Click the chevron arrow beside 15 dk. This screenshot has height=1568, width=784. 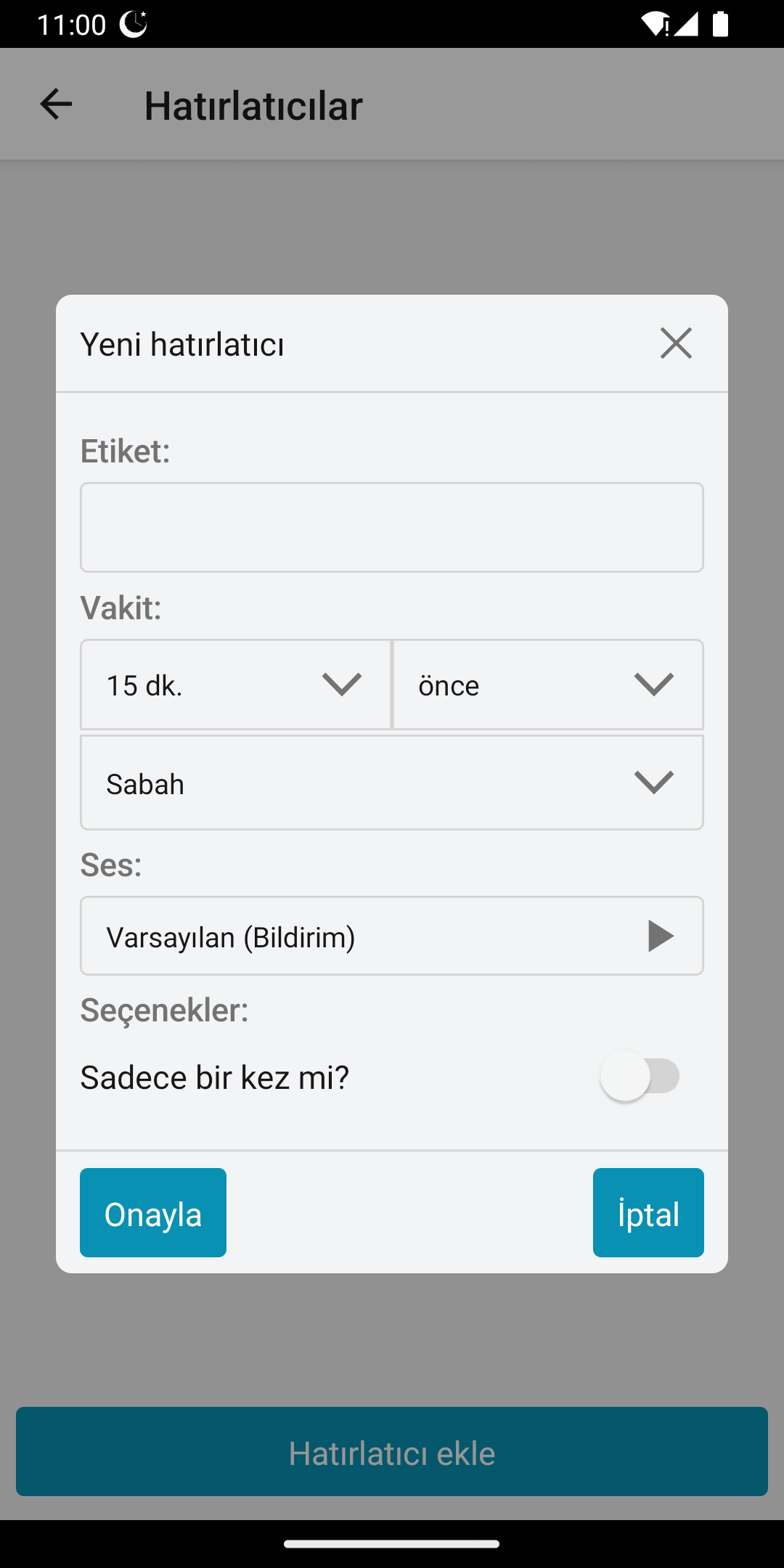point(341,685)
